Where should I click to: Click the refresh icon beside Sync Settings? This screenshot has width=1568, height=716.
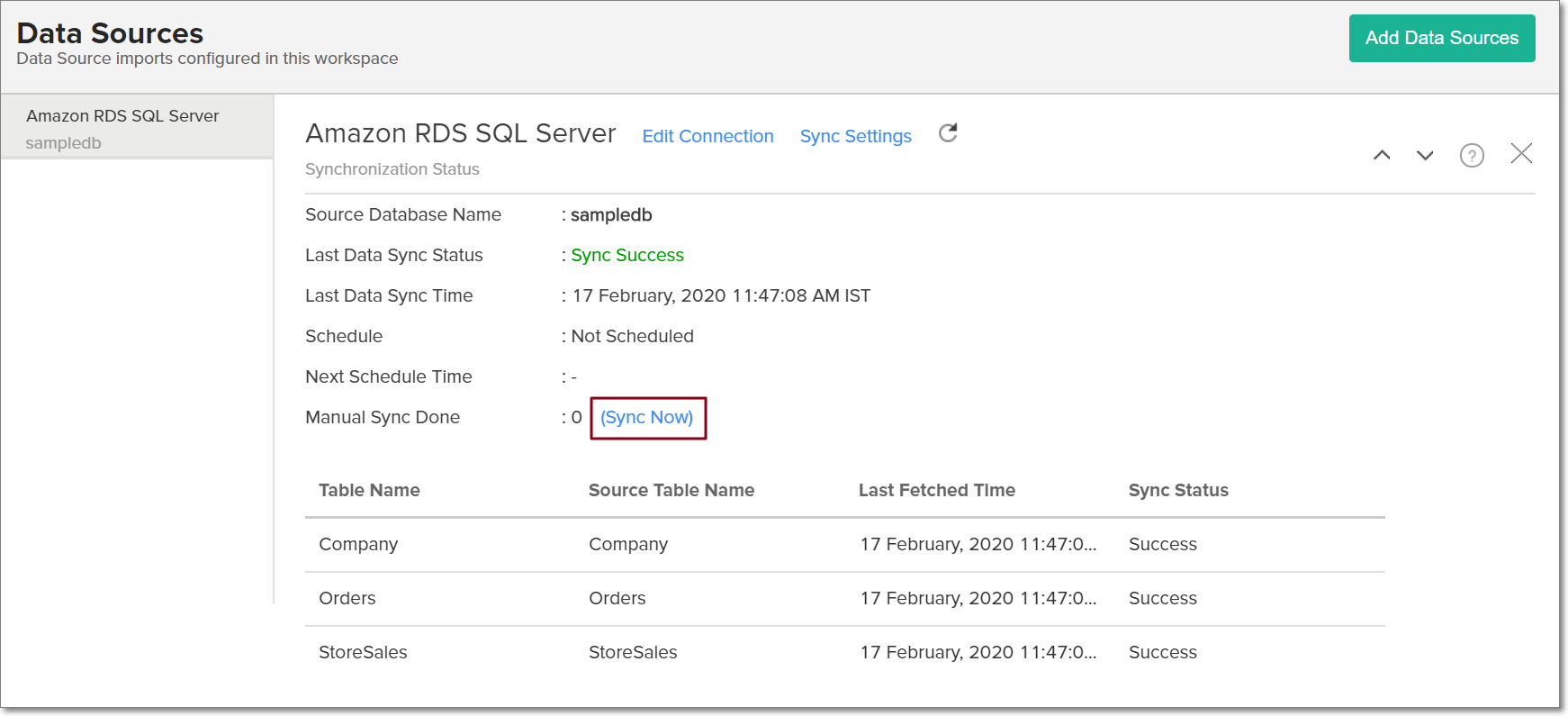point(948,133)
